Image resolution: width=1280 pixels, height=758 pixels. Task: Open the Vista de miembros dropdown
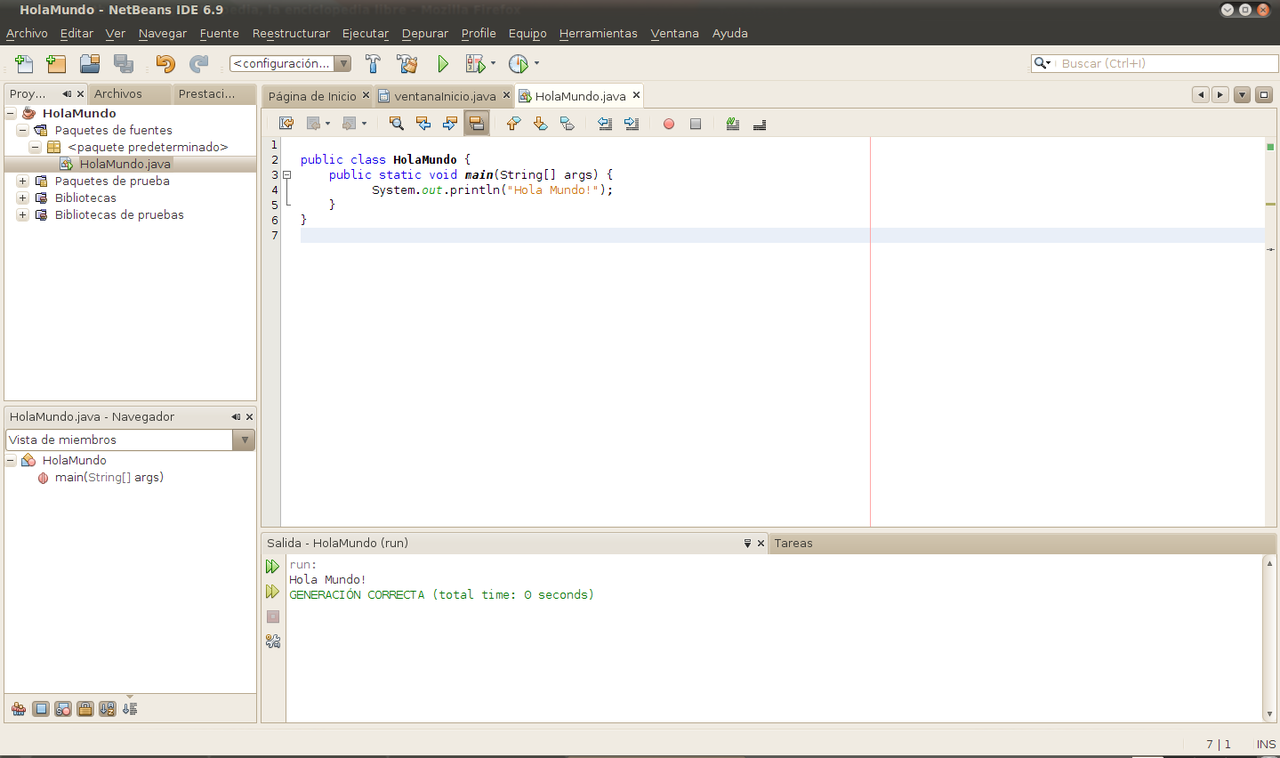(x=244, y=439)
